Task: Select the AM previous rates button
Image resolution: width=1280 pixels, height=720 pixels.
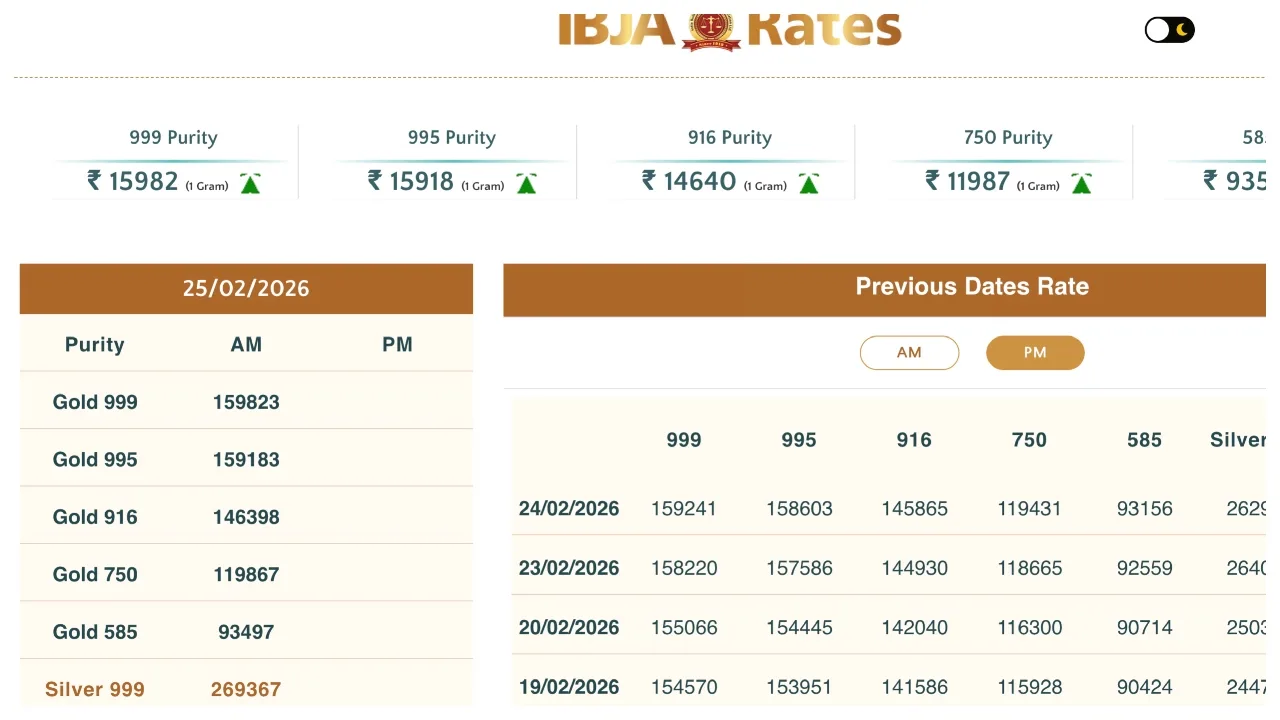Action: (x=909, y=353)
